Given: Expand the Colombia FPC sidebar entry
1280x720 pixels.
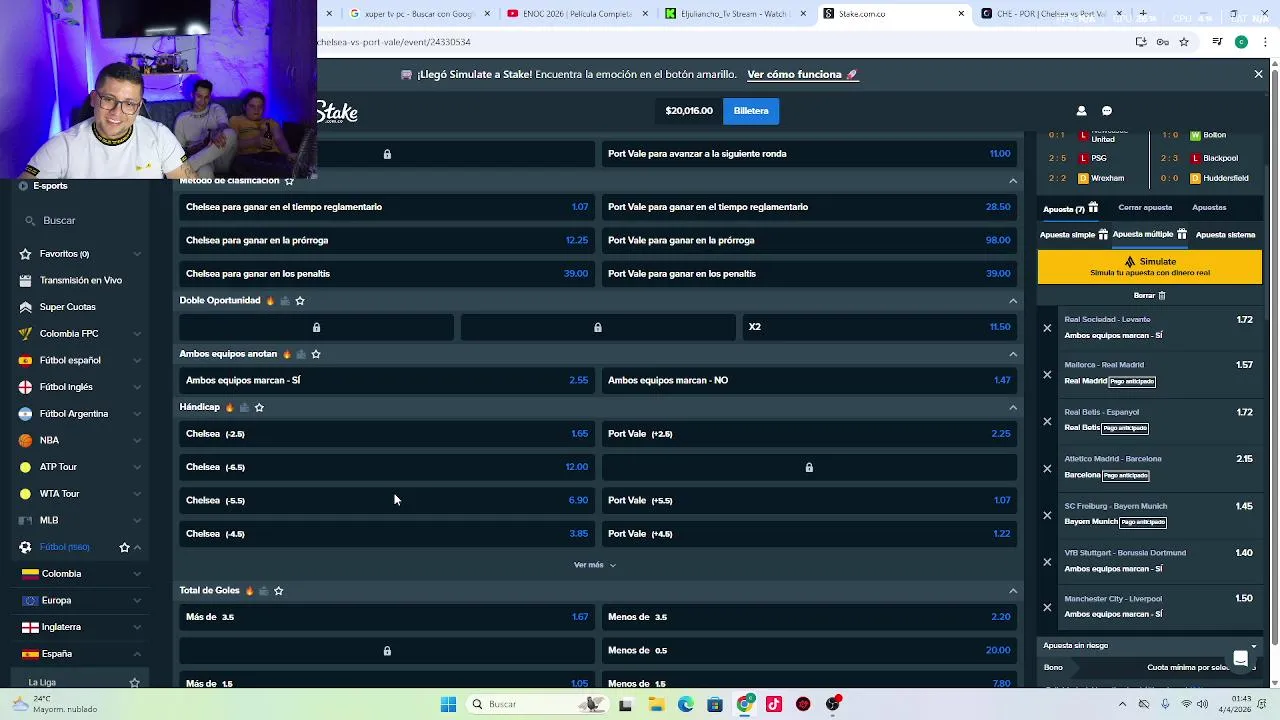Looking at the screenshot, I should tap(137, 334).
